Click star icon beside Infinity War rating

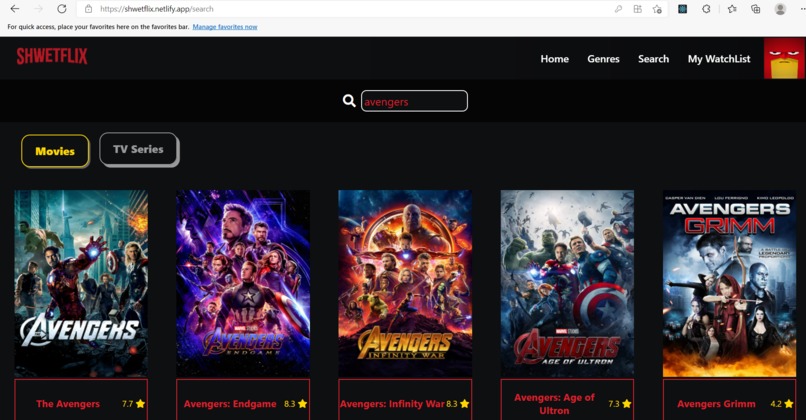coord(465,404)
